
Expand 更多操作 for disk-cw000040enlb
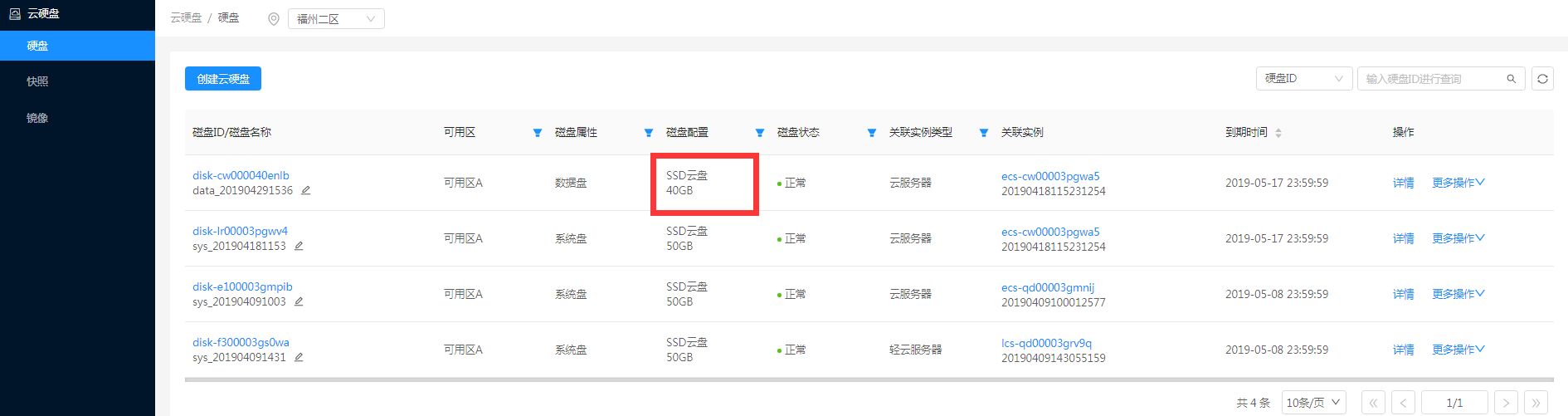[1458, 183]
